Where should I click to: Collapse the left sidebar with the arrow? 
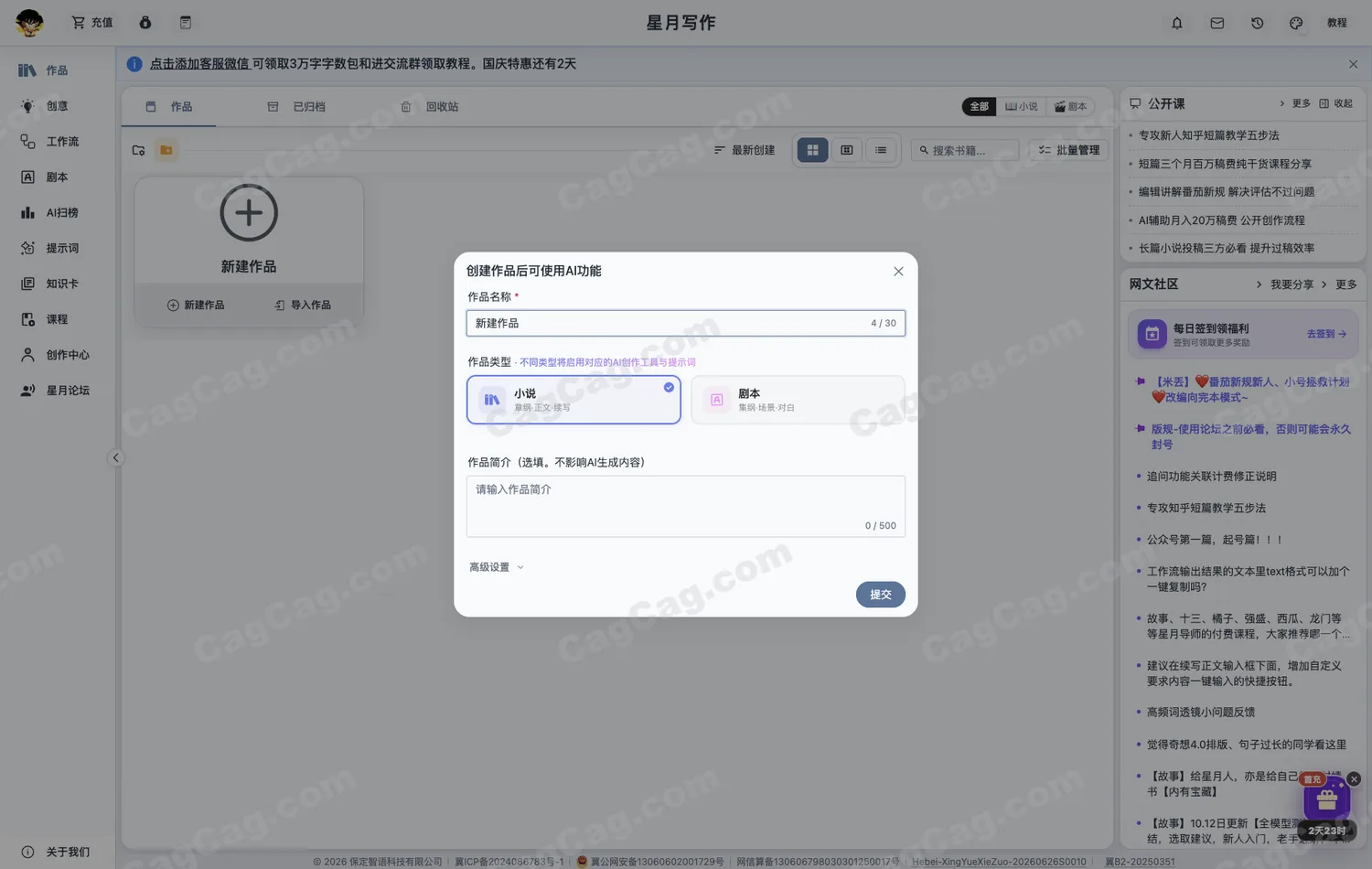pos(116,458)
